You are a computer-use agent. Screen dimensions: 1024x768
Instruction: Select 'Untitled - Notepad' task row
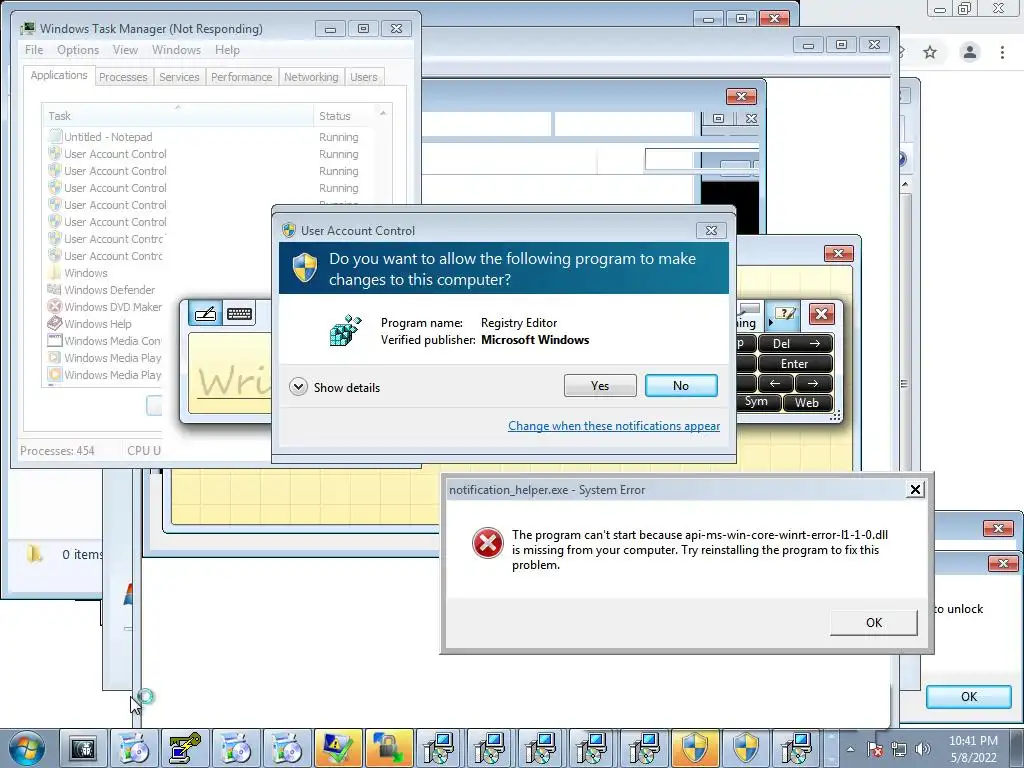click(209, 137)
